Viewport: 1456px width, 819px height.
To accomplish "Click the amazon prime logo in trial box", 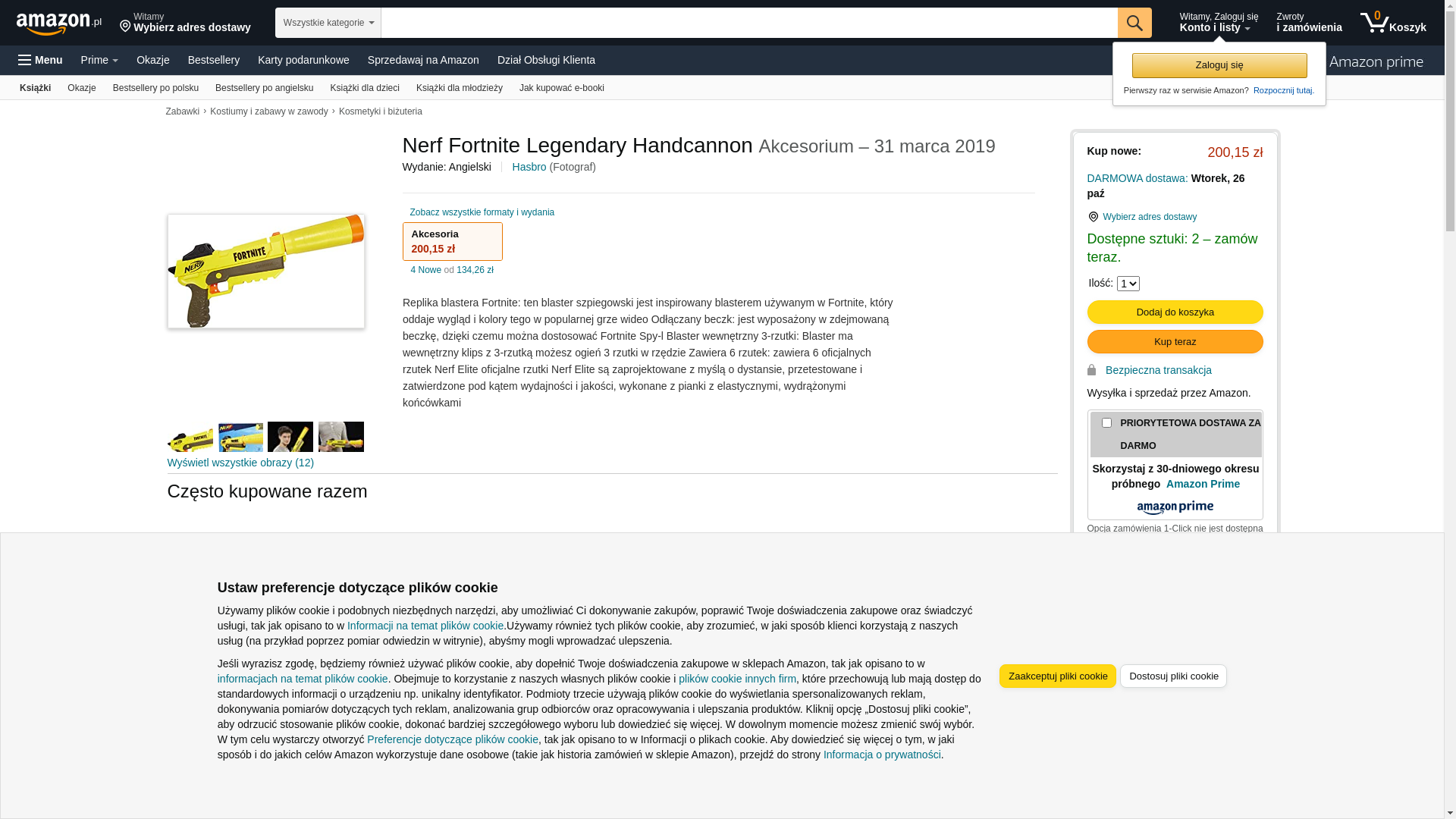I will pyautogui.click(x=1175, y=507).
